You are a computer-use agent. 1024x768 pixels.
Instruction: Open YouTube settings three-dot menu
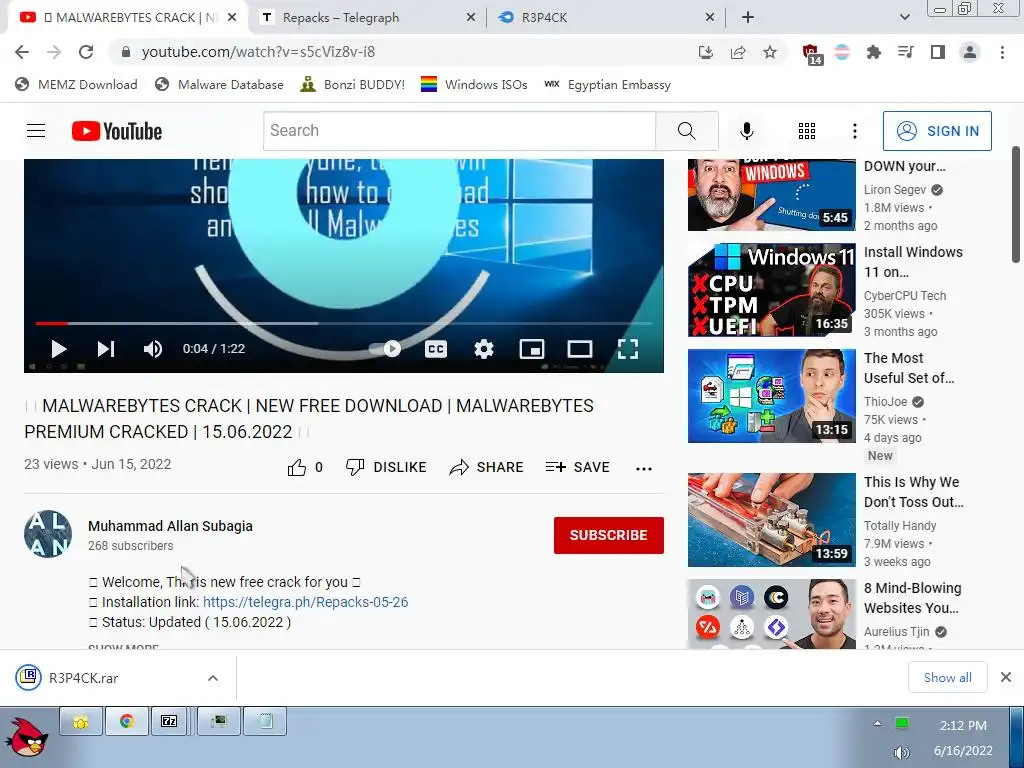point(854,131)
